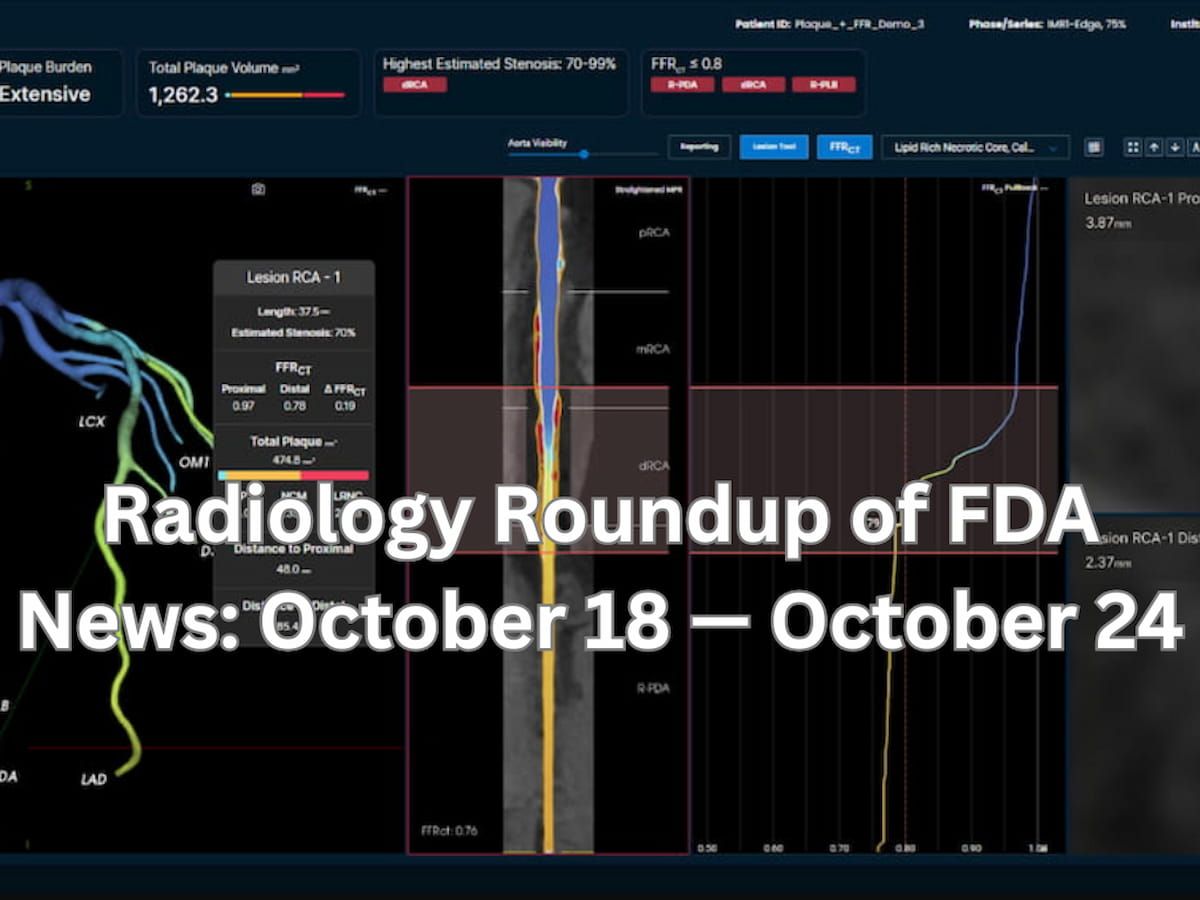Capture a snapshot with the camera icon
Screen dimensions: 1200x900
(x=258, y=189)
